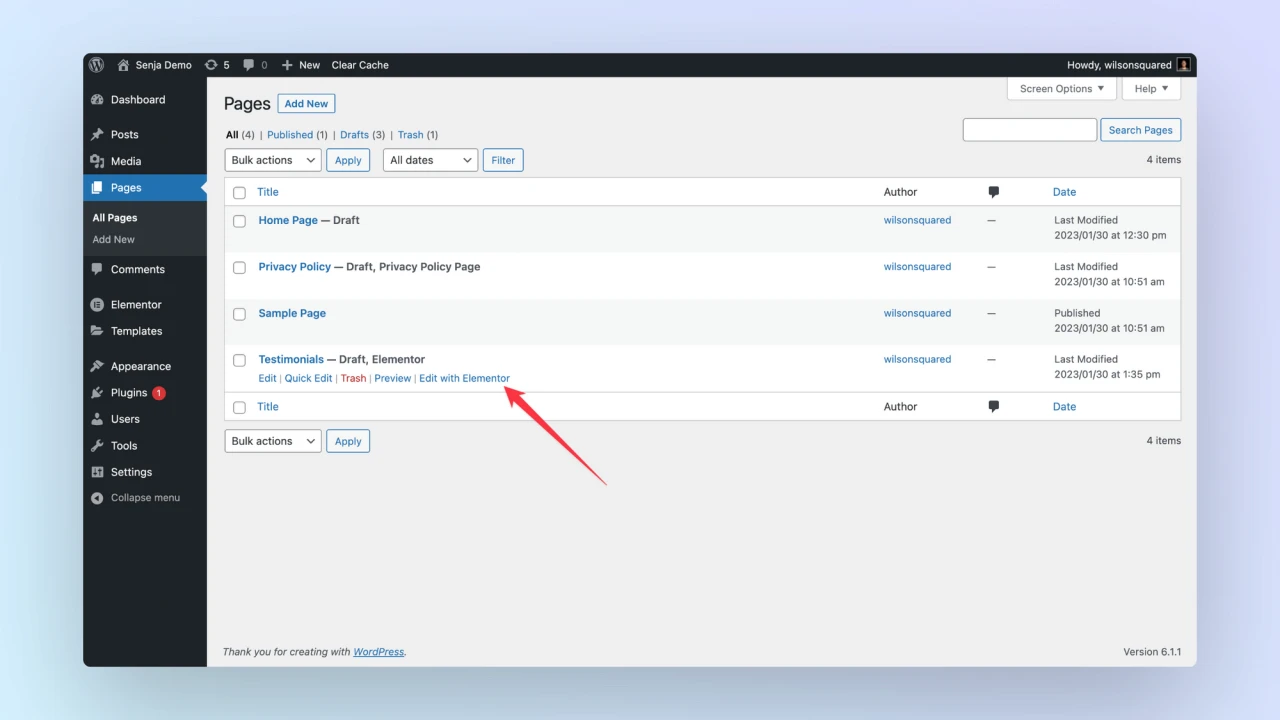
Task: Focus the search pages input field
Action: pos(1029,130)
